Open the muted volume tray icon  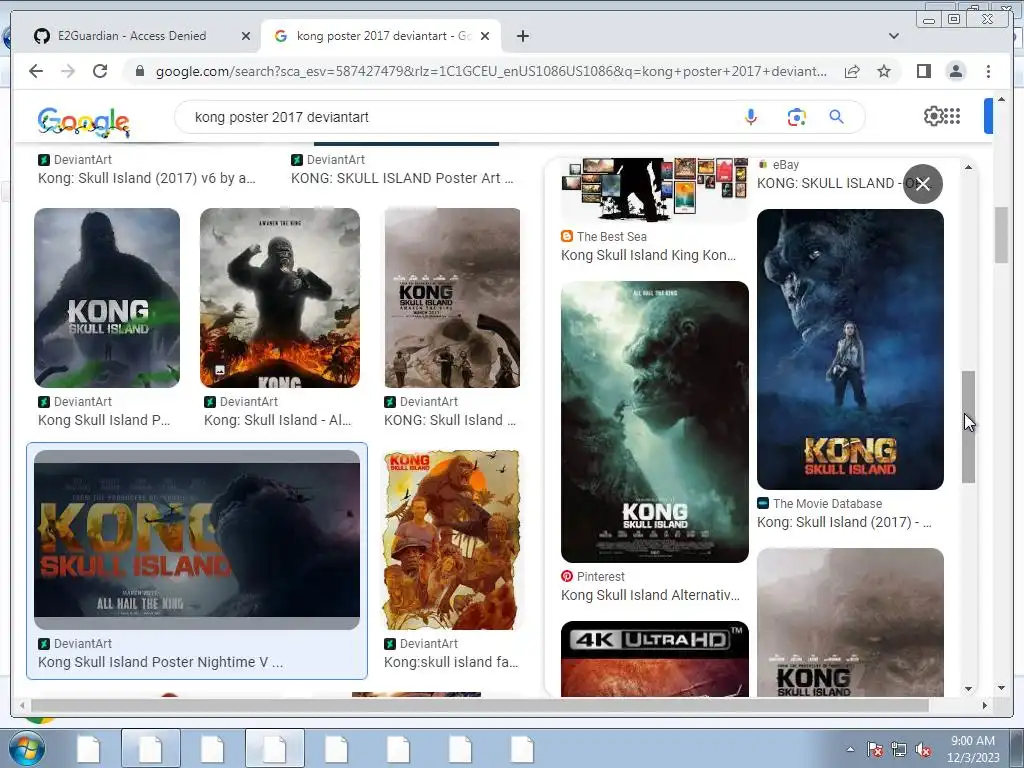[923, 750]
